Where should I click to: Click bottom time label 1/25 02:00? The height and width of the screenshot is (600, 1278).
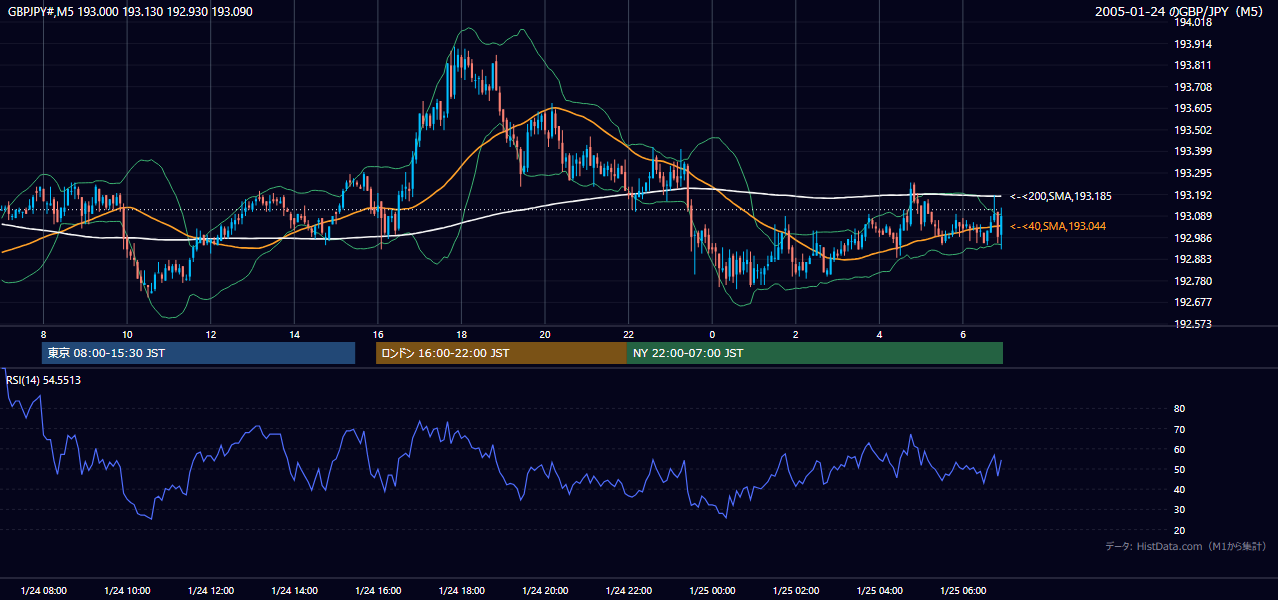(x=796, y=591)
